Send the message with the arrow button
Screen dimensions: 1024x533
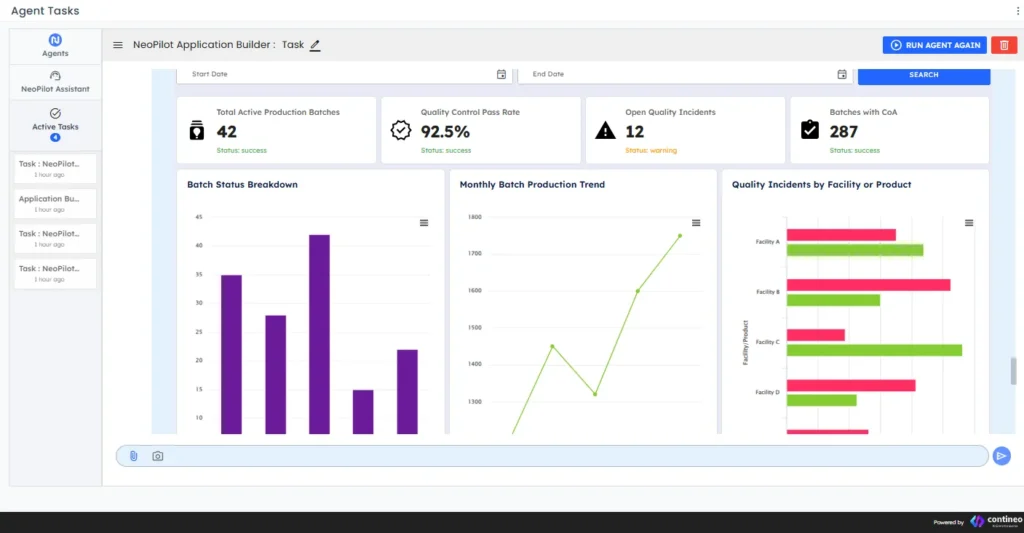(x=1002, y=456)
